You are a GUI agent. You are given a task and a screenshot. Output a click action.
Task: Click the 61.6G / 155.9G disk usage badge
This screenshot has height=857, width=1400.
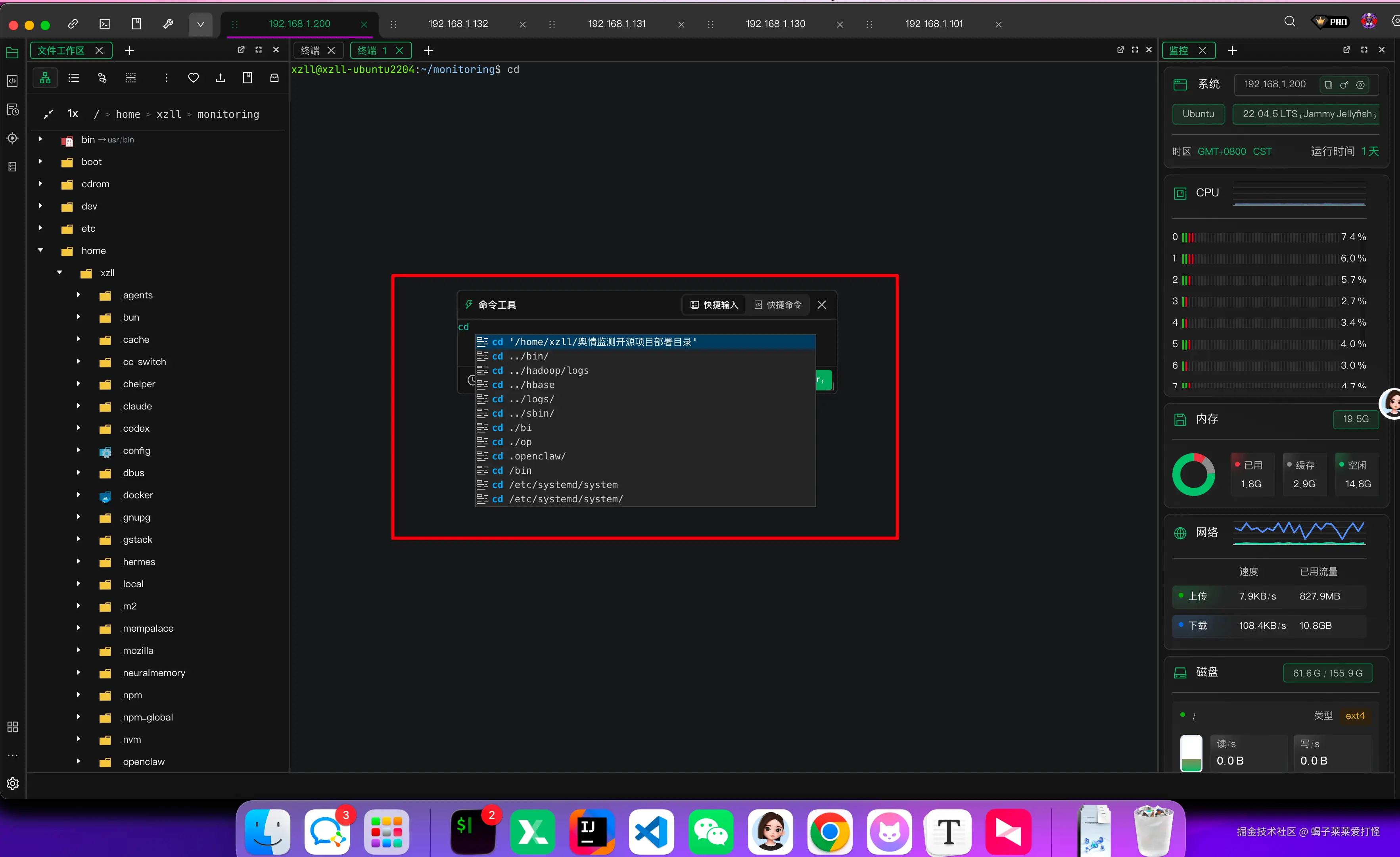click(x=1327, y=673)
